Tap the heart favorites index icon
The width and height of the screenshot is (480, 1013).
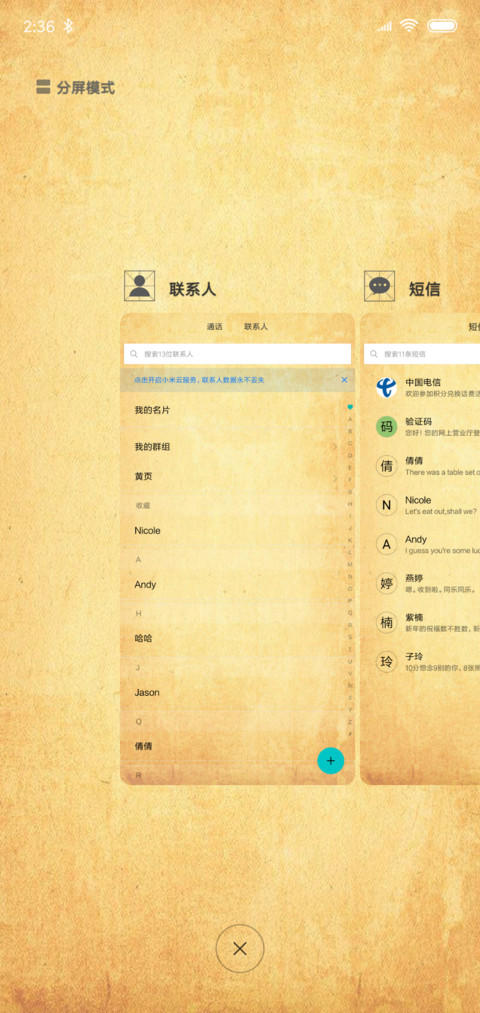[x=350, y=407]
